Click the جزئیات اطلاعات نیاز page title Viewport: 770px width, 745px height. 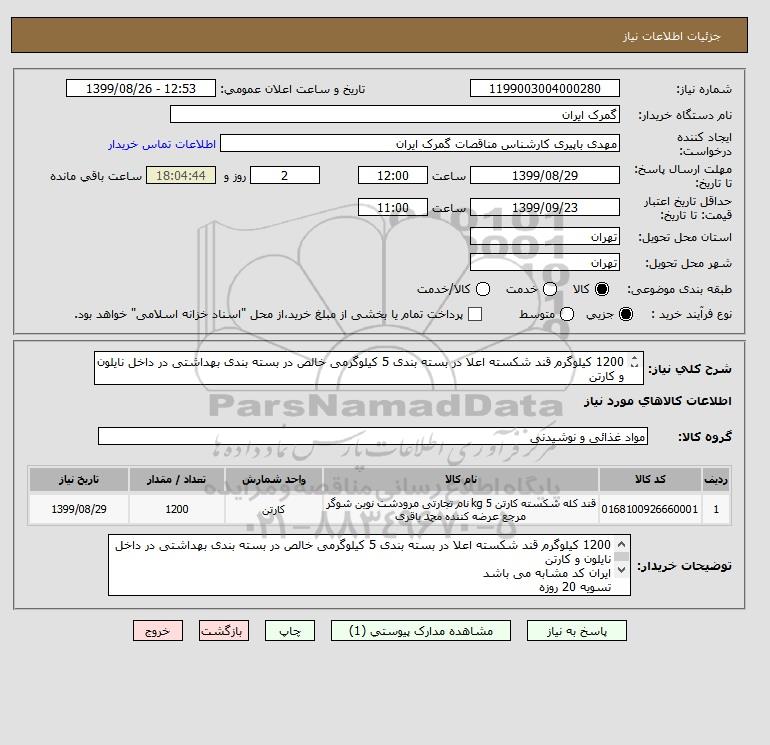(x=671, y=36)
